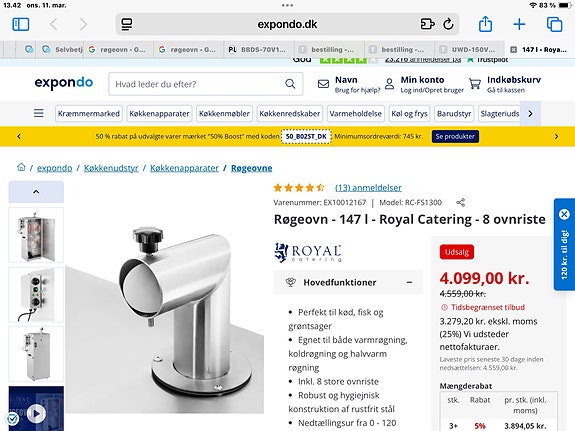Go to homepage via breadcrumb home icon
Screen dimensions: 575x431
click(x=21, y=167)
